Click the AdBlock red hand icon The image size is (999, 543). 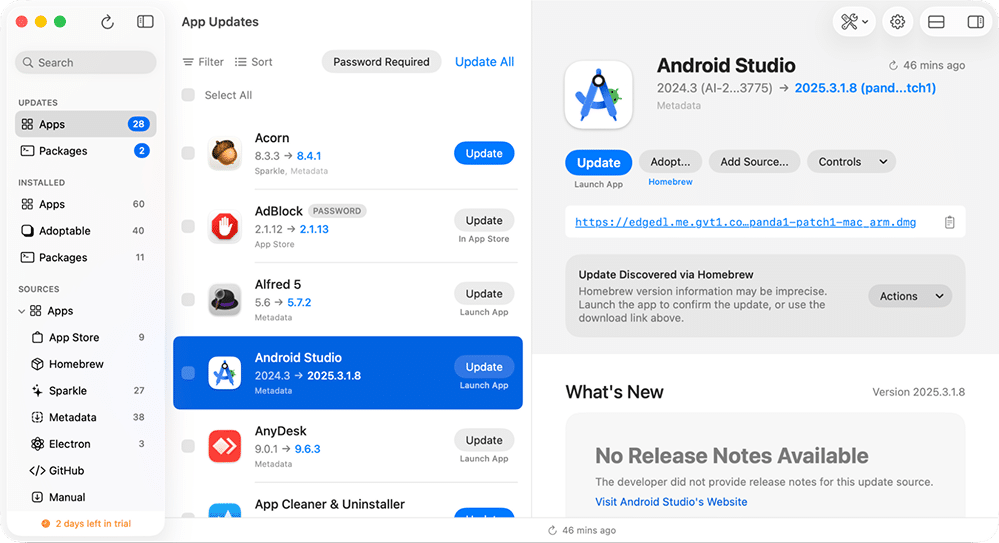click(225, 226)
